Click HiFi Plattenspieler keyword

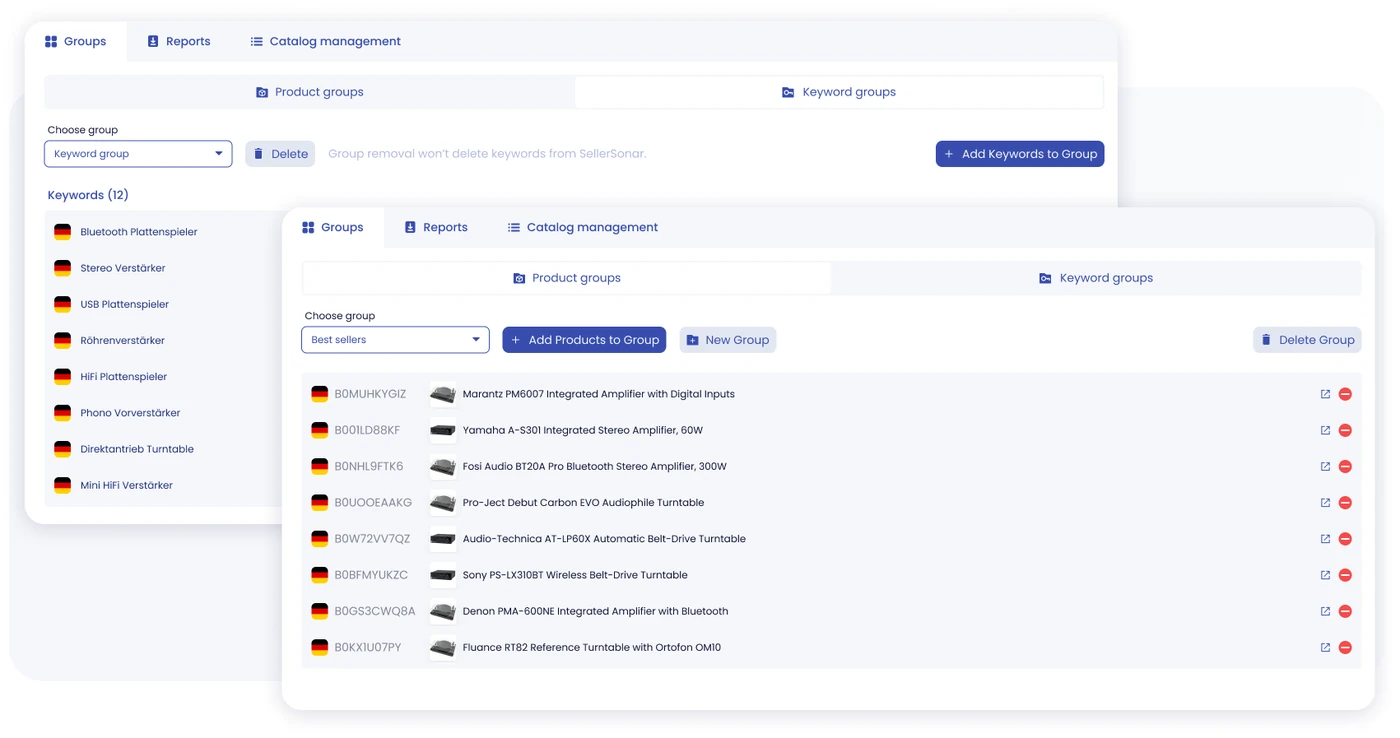point(124,376)
